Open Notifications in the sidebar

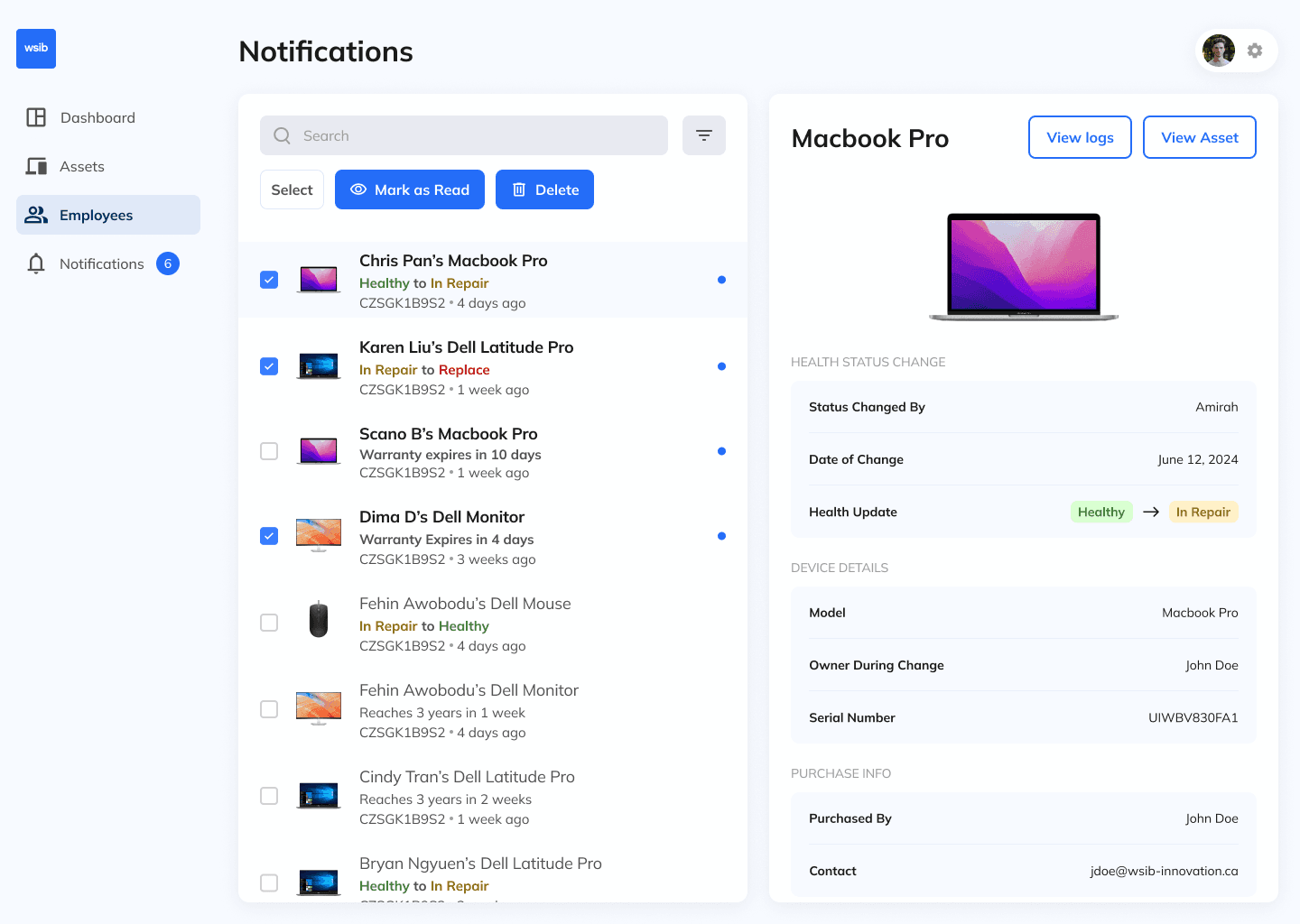click(108, 263)
